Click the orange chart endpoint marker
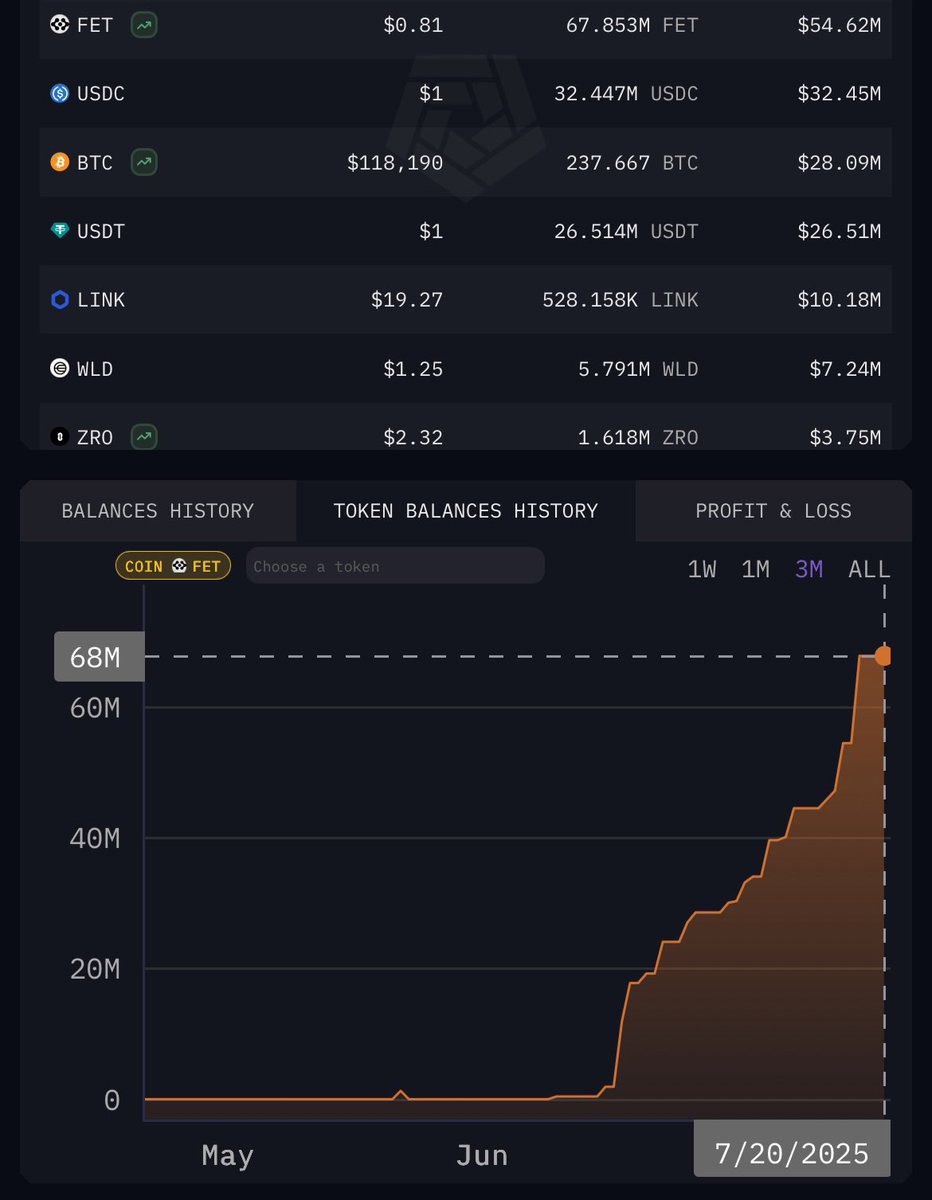932x1200 pixels. point(883,656)
